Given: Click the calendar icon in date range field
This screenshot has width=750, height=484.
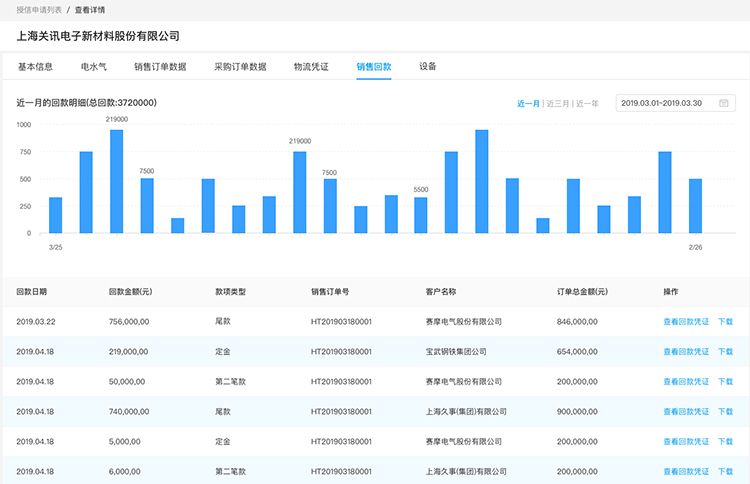Looking at the screenshot, I should [723, 103].
